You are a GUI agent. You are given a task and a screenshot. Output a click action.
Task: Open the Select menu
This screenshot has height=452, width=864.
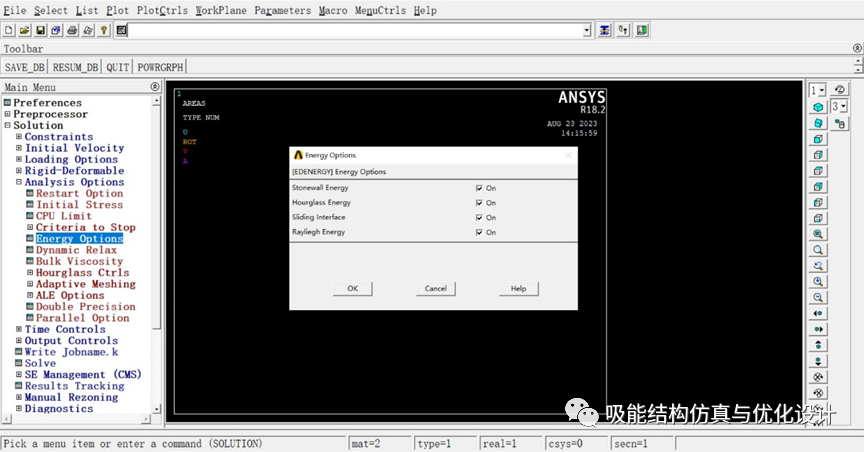[x=51, y=10]
